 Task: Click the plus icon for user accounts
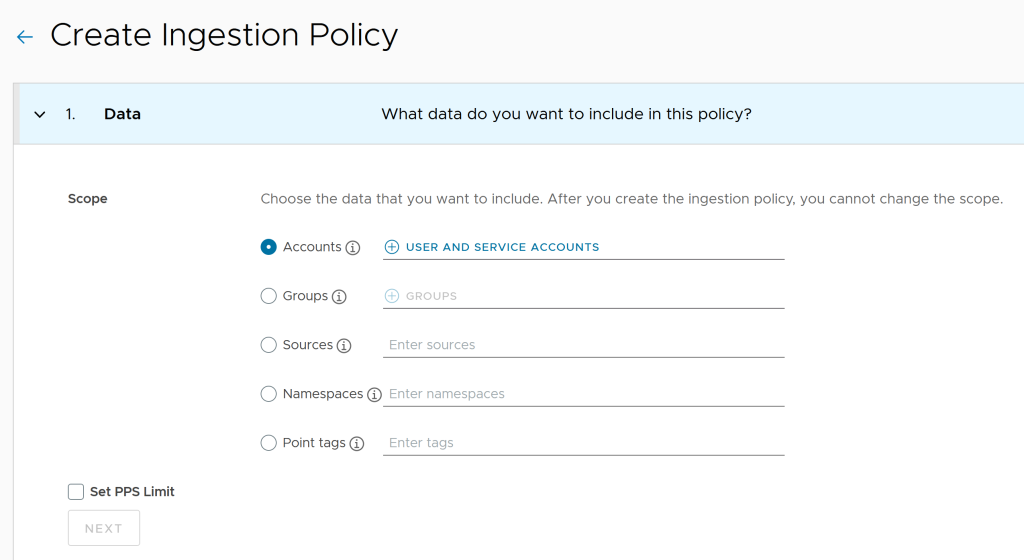[x=392, y=247]
